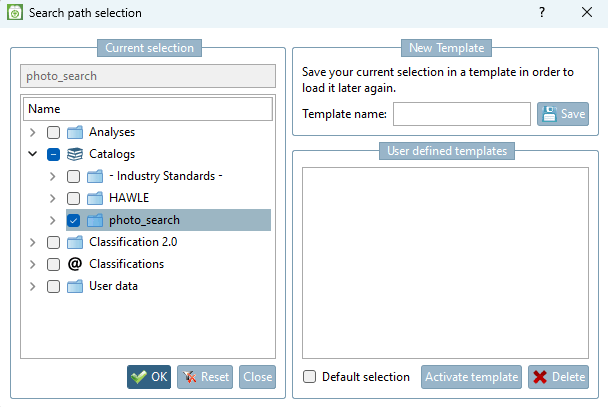Click the help question mark icon
The height and width of the screenshot is (407, 608).
[x=542, y=13]
